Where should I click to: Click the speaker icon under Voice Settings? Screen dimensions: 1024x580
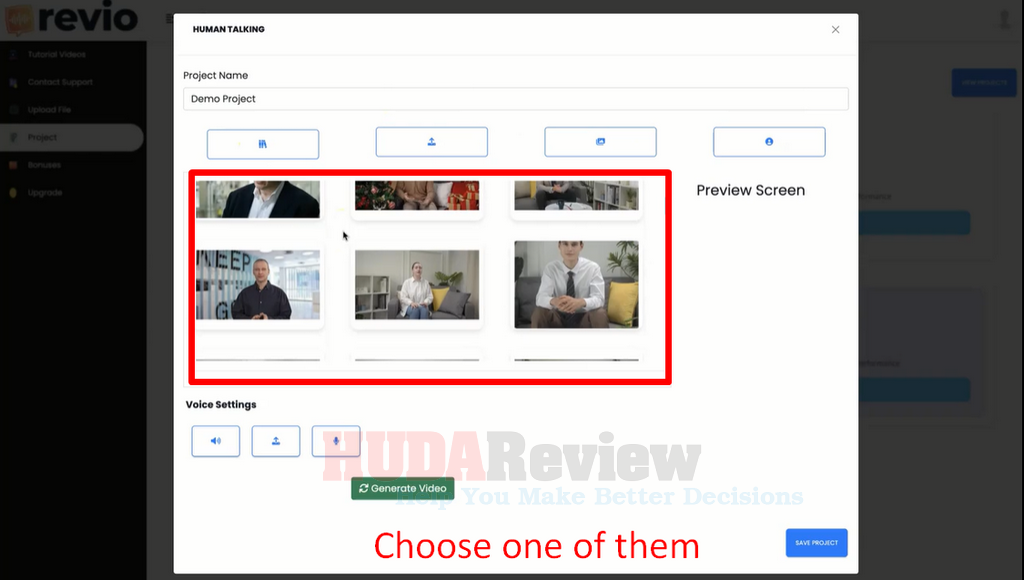(215, 441)
